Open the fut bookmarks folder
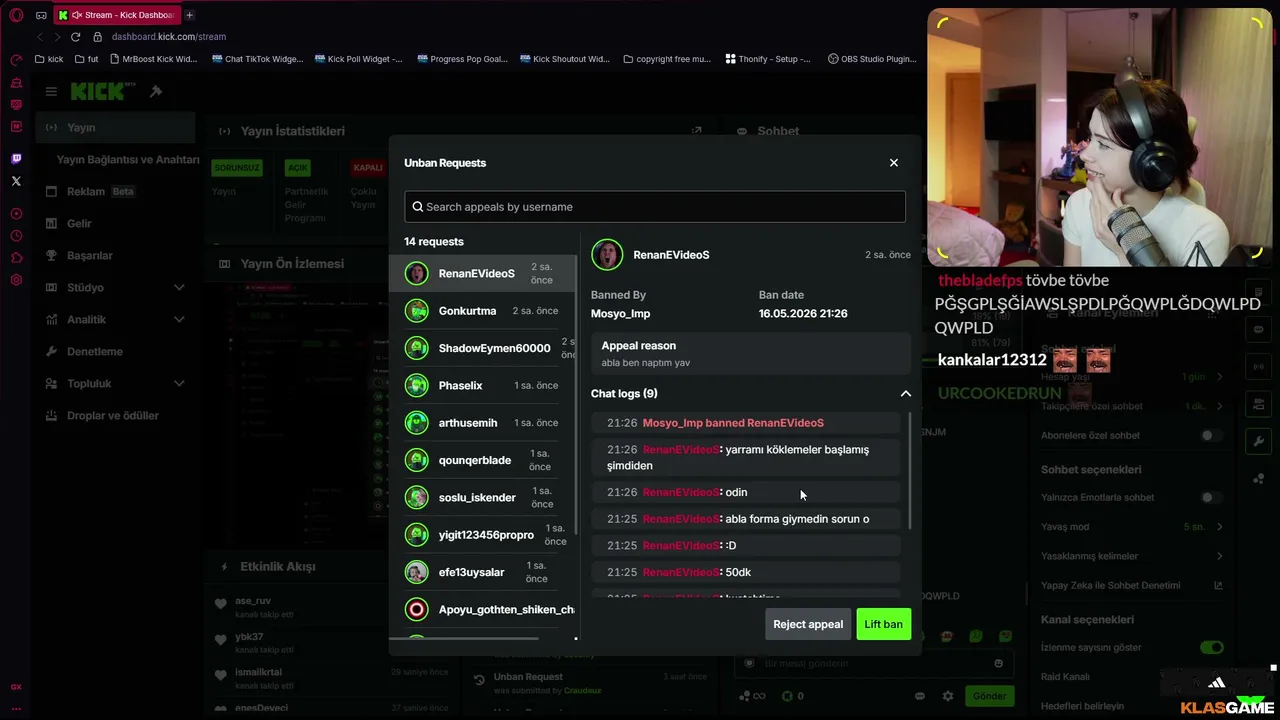The width and height of the screenshot is (1280, 720). click(x=86, y=59)
